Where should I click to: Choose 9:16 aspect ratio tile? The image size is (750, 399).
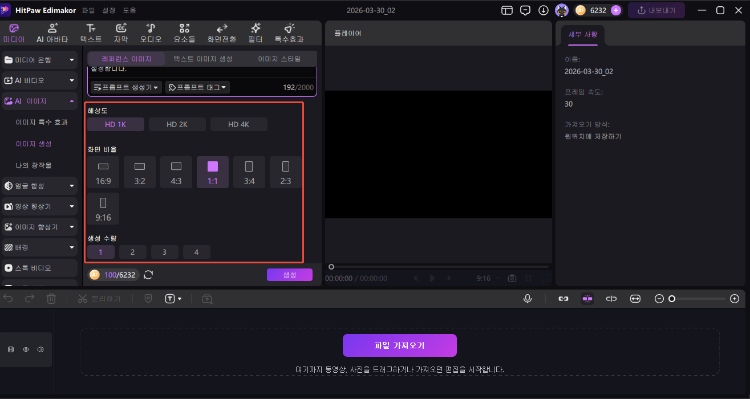pyautogui.click(x=103, y=209)
